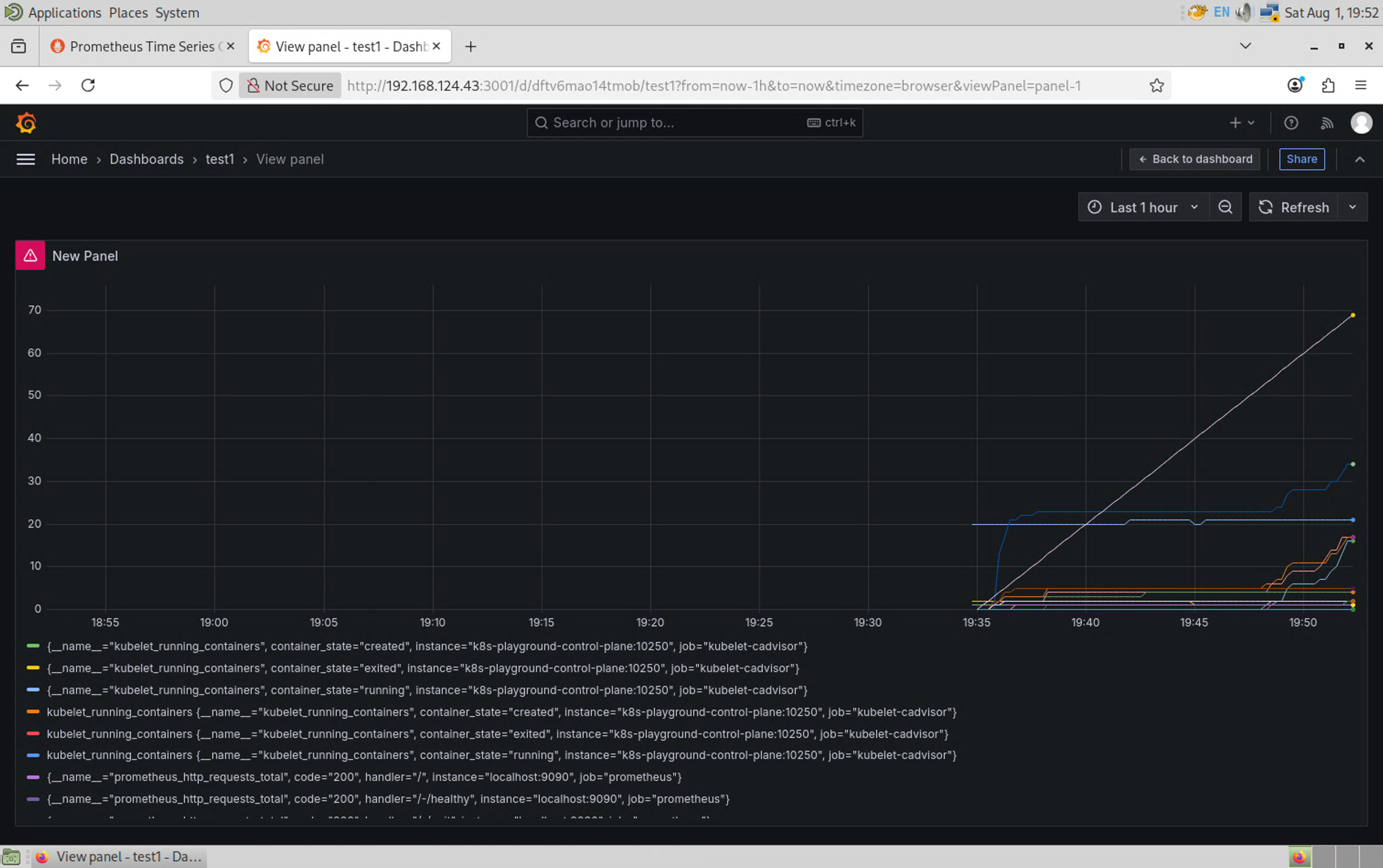
Task: Click the browser URL address bar
Action: (713, 86)
